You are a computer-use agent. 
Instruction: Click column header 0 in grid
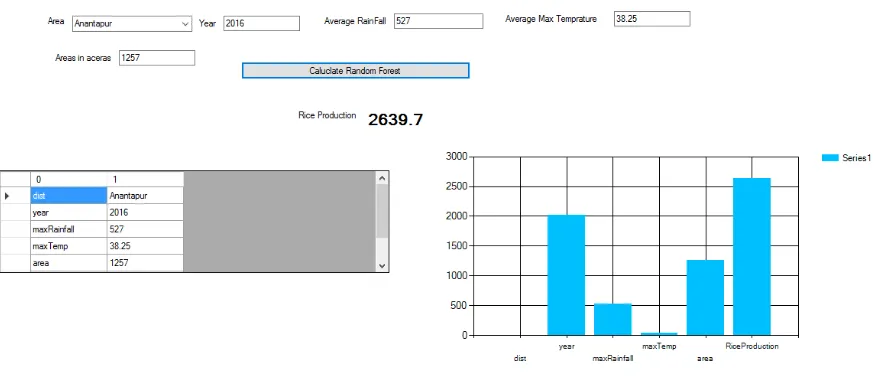pyautogui.click(x=69, y=179)
